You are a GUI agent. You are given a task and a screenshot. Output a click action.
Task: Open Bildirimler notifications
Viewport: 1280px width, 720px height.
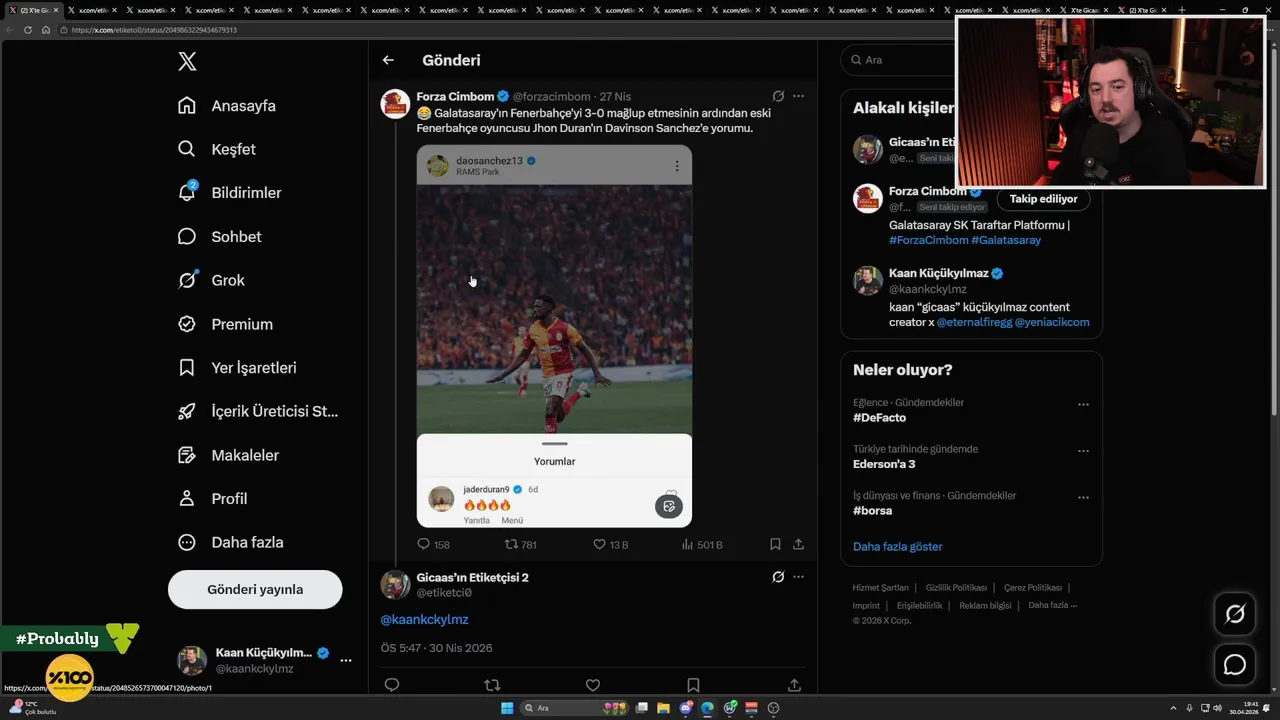(x=246, y=193)
